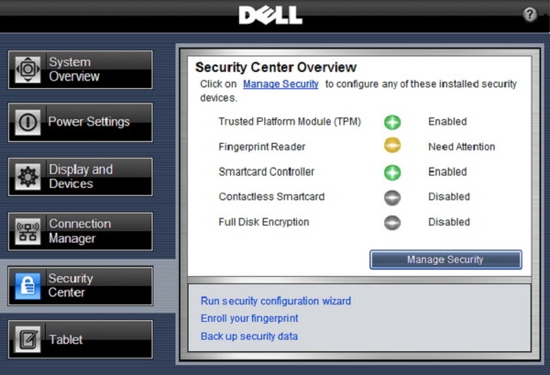Click the gray Contactless Smartcard status icon

point(392,197)
